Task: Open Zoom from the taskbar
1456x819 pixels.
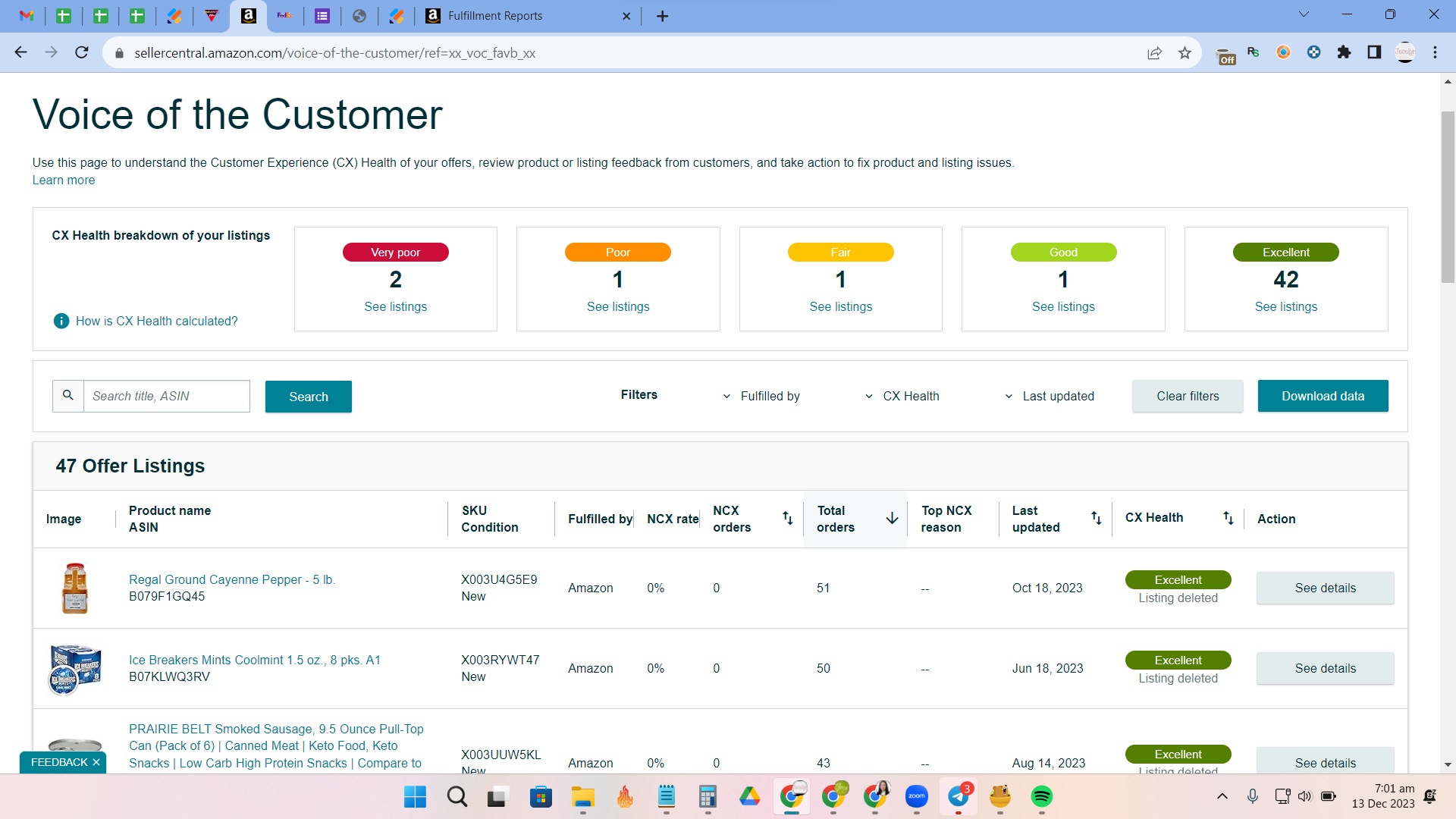Action: (917, 796)
